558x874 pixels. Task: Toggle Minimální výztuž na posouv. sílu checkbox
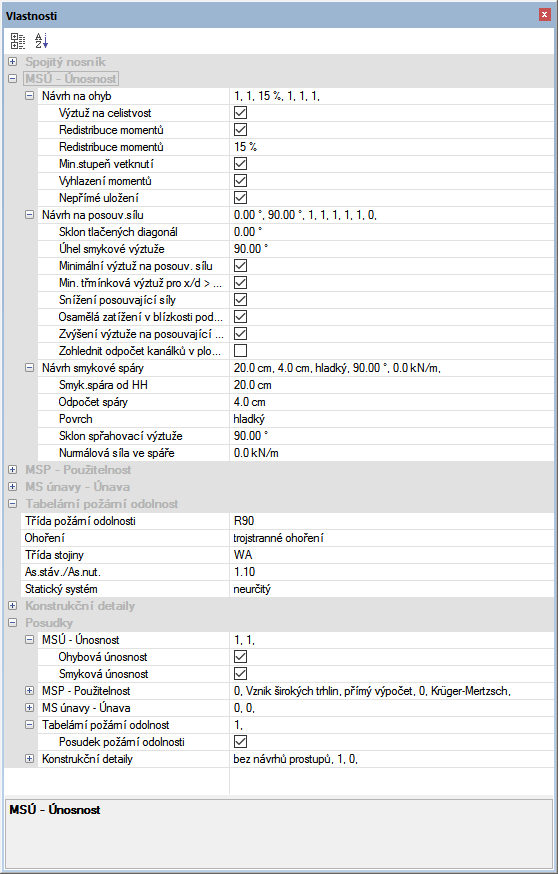[x=240, y=266]
